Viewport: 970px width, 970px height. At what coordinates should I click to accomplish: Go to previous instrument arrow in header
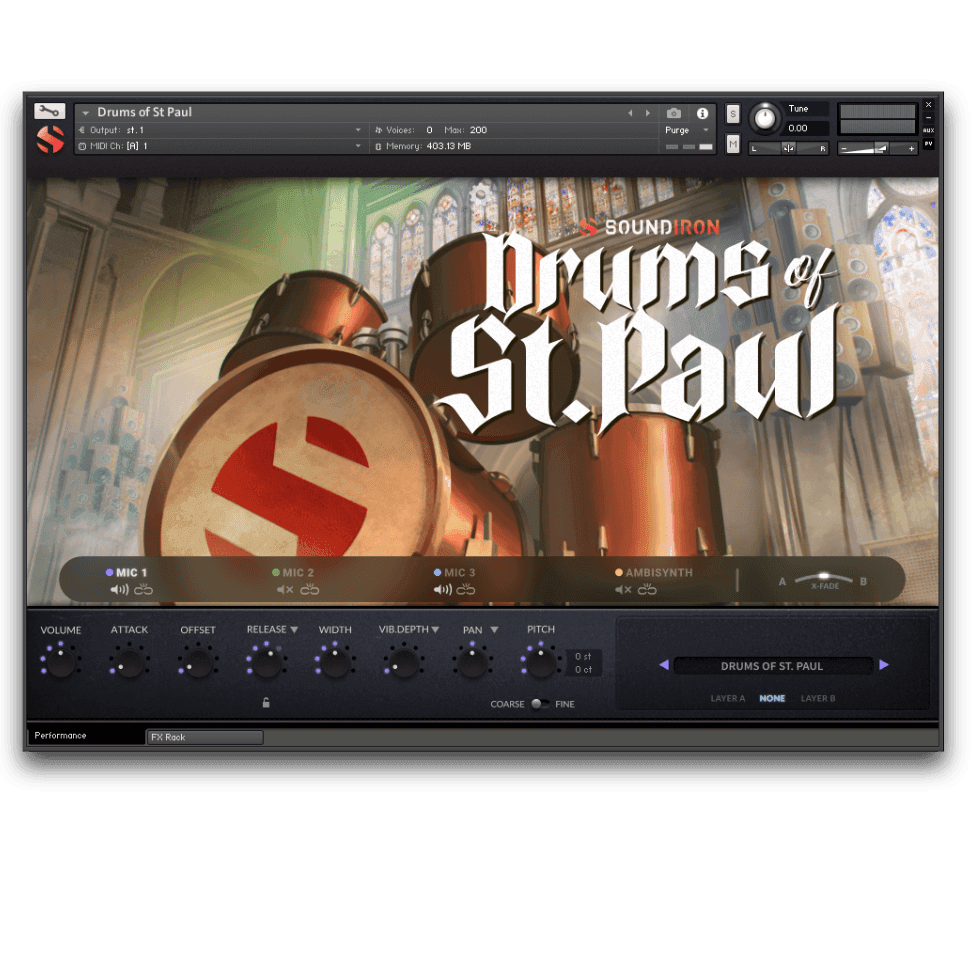click(x=630, y=113)
